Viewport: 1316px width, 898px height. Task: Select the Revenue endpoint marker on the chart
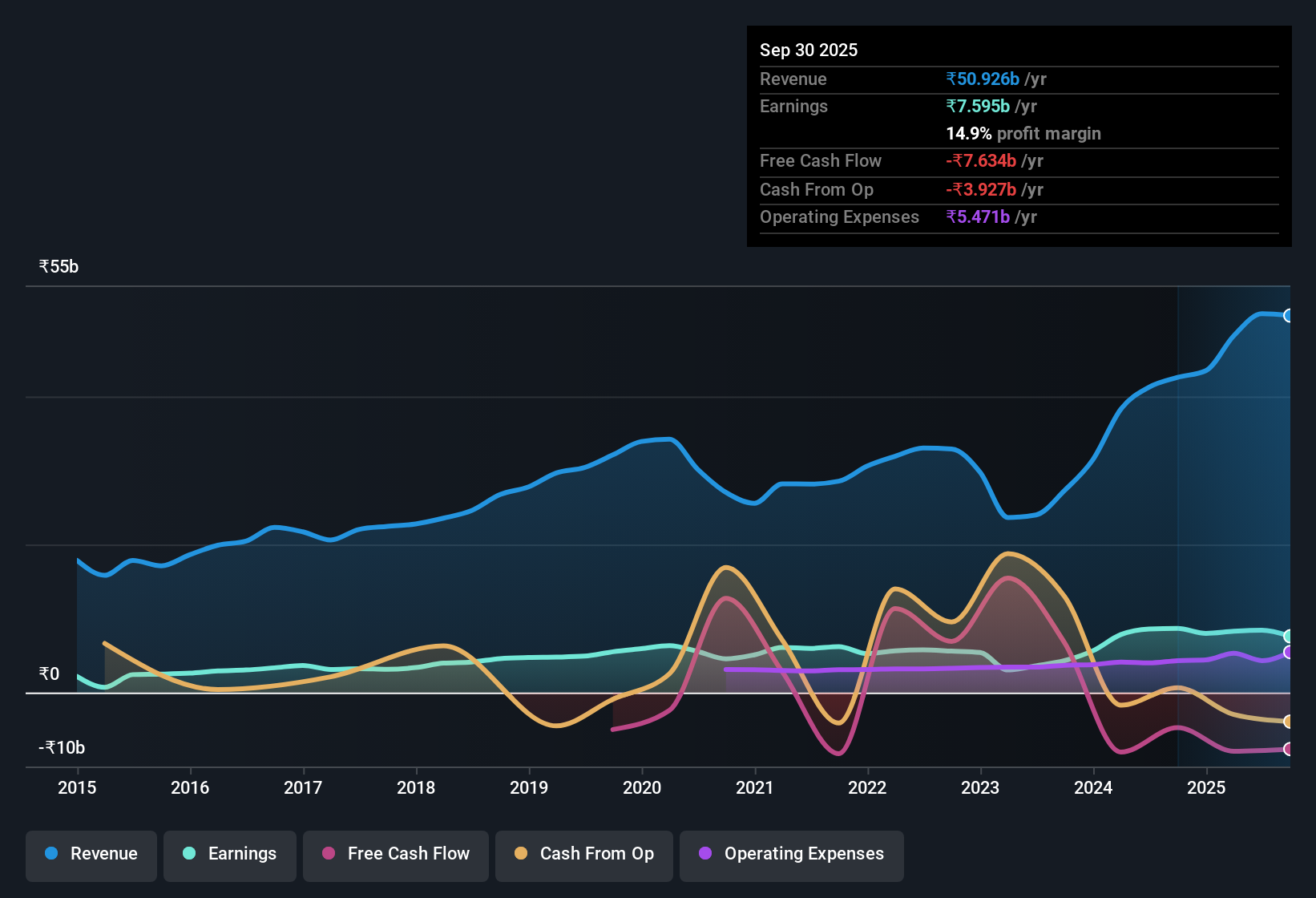[x=1287, y=315]
